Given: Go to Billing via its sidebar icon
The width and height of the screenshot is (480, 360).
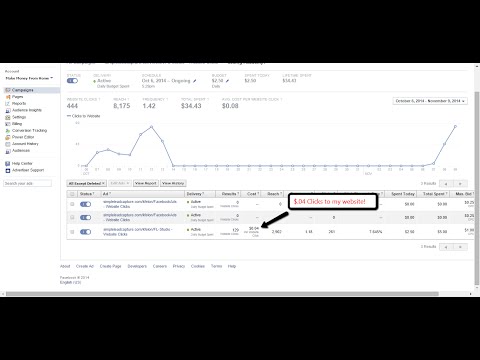Looking at the screenshot, I should point(8,124).
